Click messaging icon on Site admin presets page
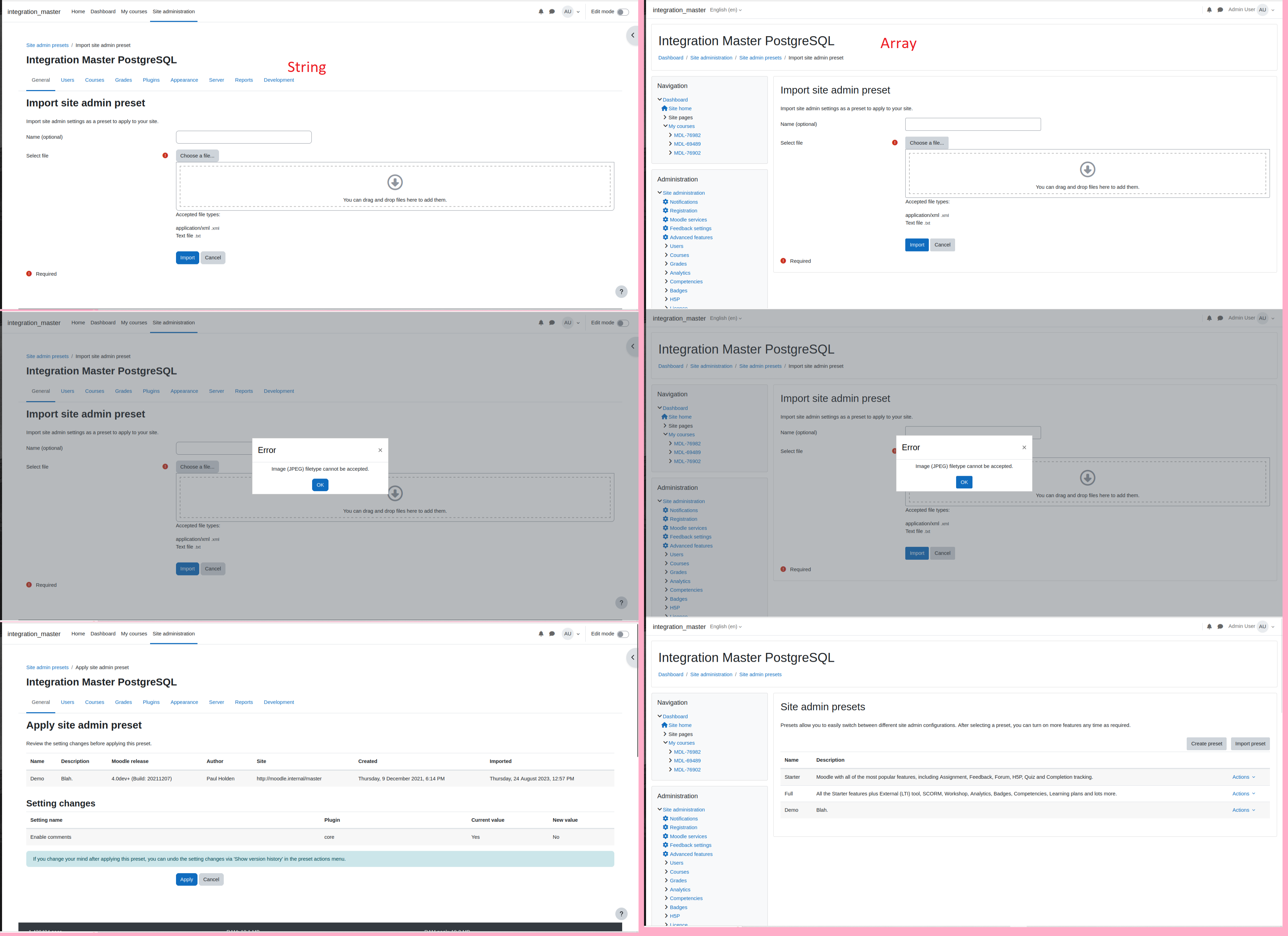 [x=1220, y=627]
